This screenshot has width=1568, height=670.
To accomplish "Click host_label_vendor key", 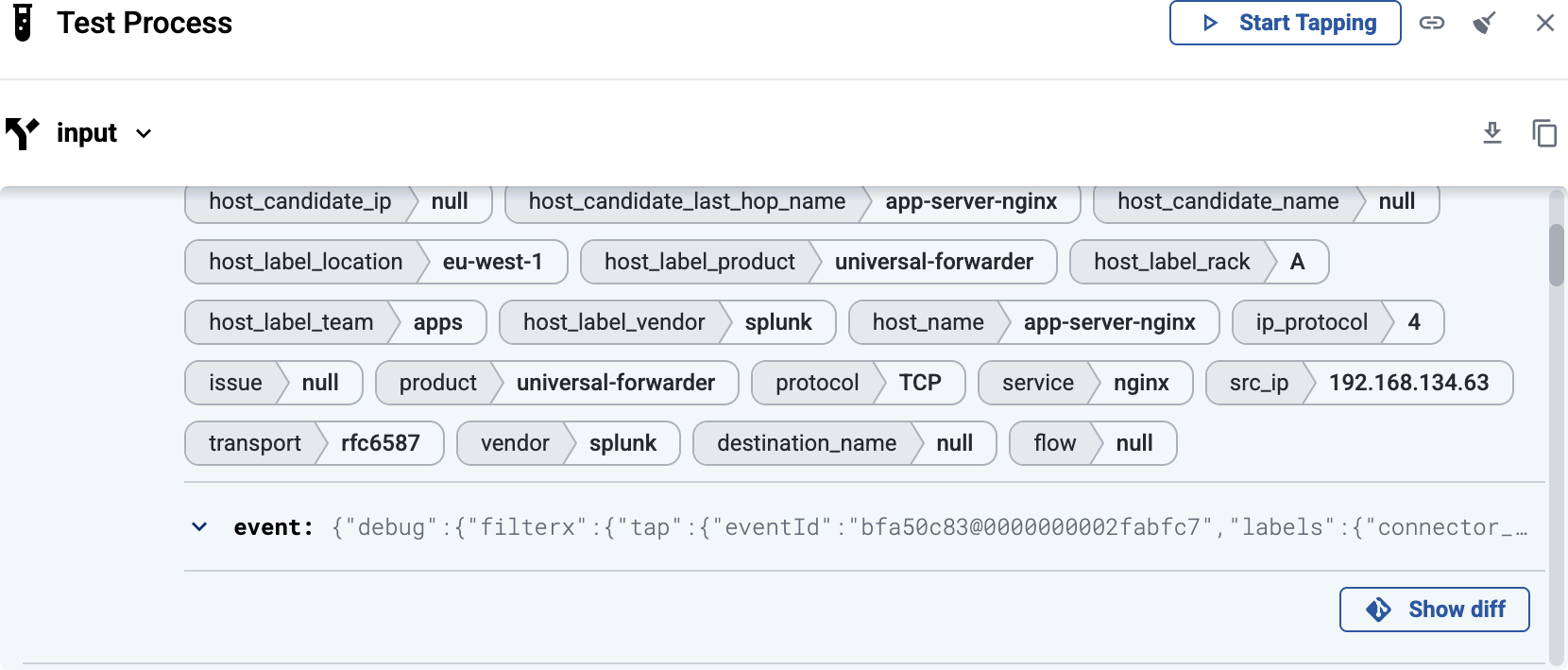I will (x=614, y=322).
